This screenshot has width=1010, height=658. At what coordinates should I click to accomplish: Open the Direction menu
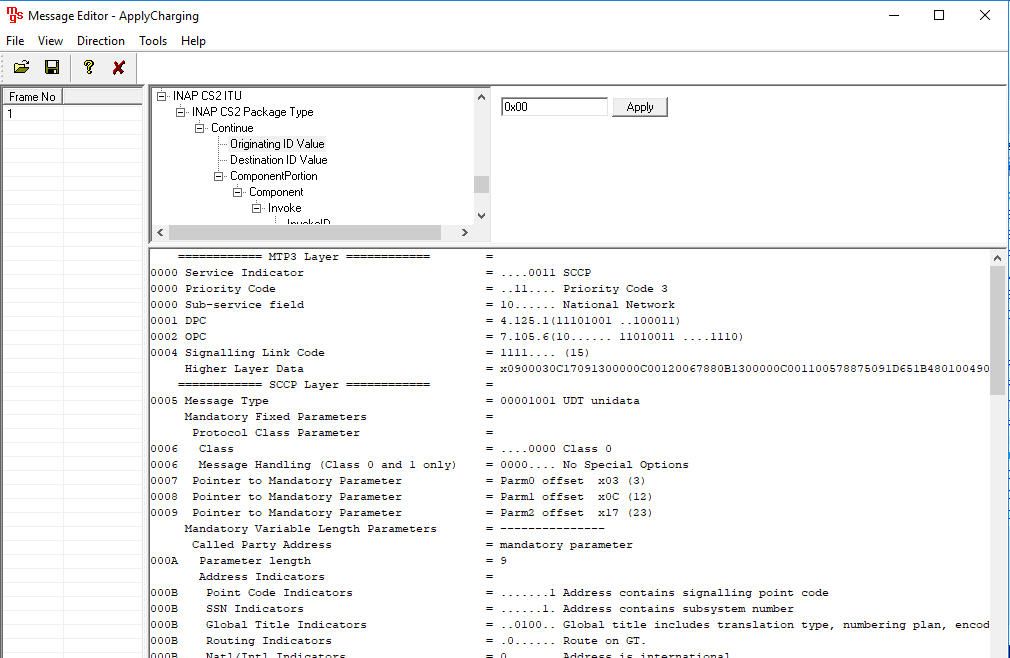pos(100,41)
